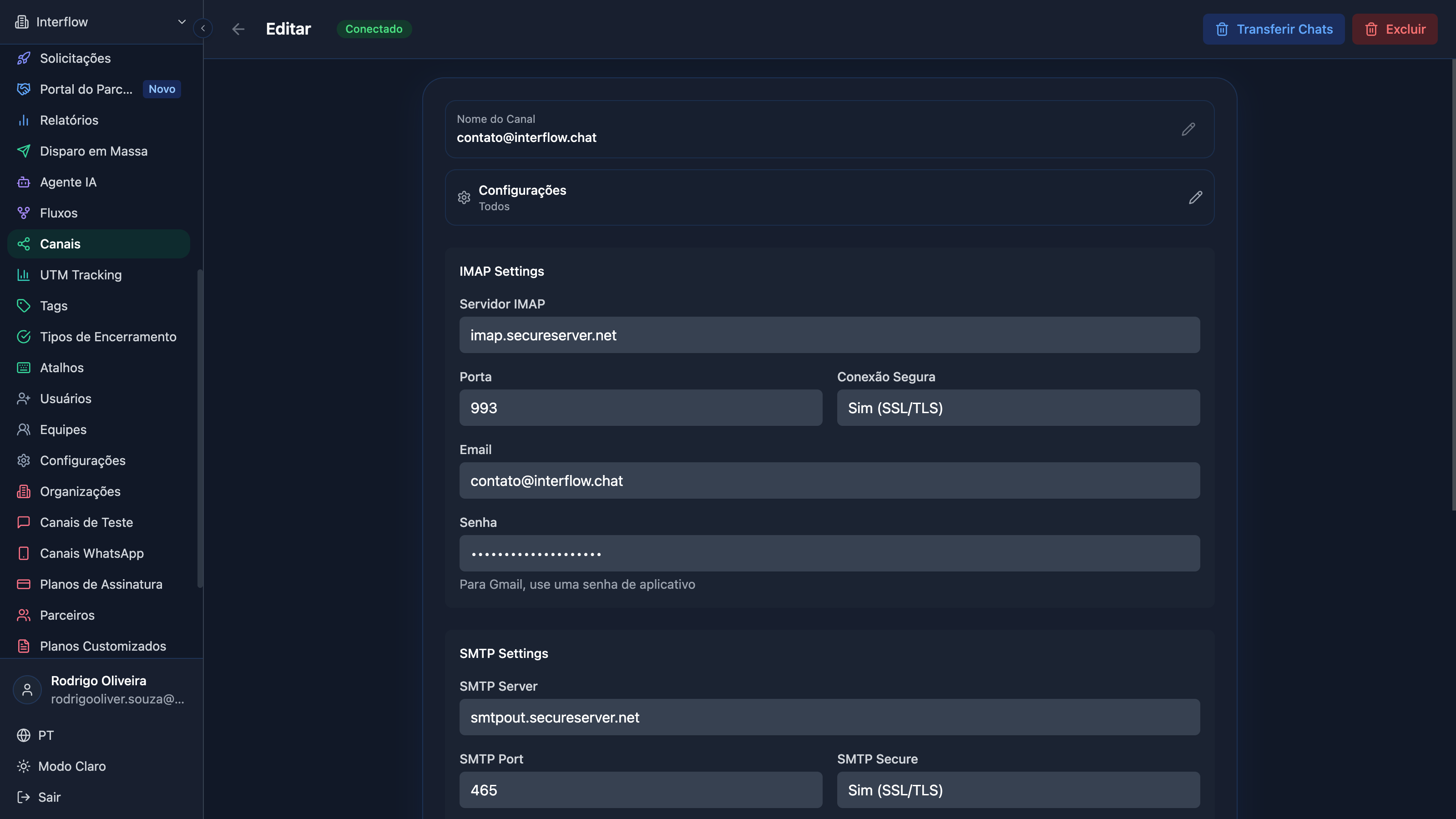Click the Agente IA robot icon
Viewport: 1456px width, 819px height.
point(23,182)
